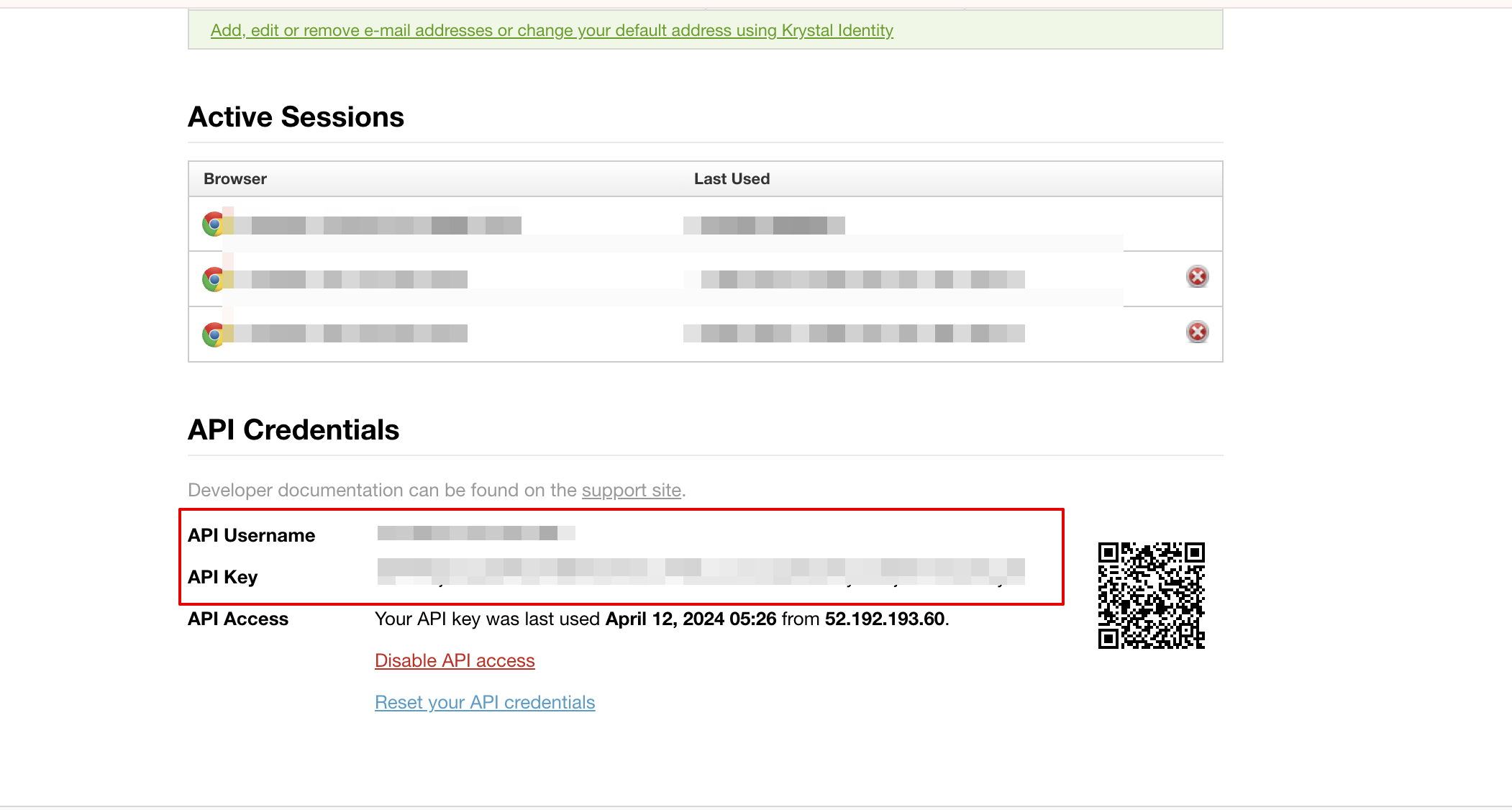This screenshot has height=810, width=1512.
Task: Click the first session's blurred Last Used value
Action: point(764,225)
